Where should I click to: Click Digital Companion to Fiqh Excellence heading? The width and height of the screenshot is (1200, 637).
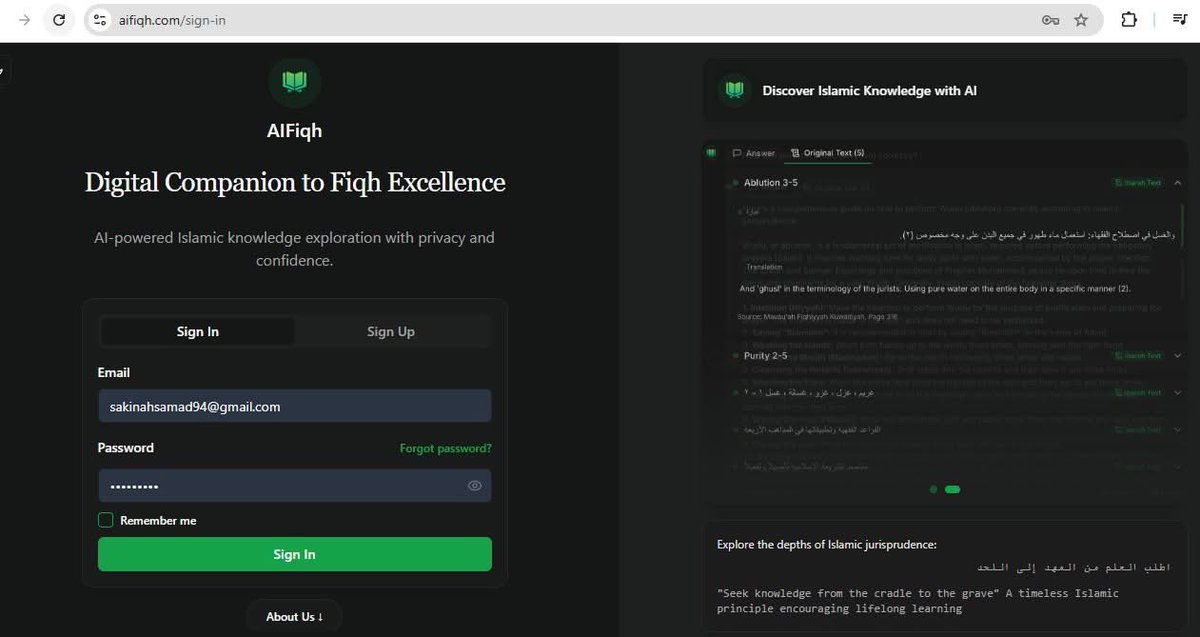(x=295, y=183)
